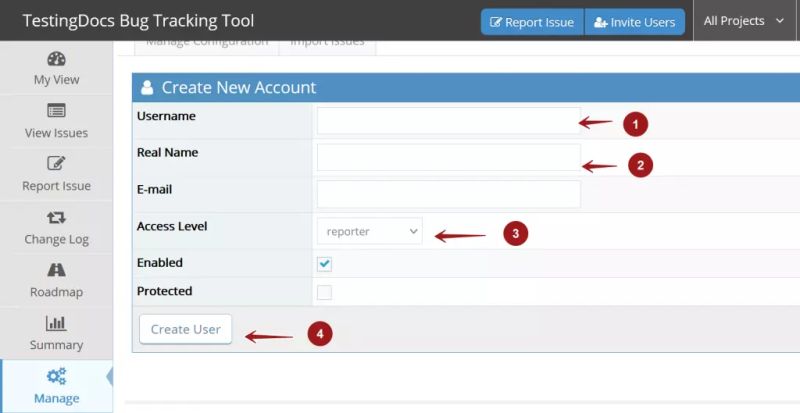This screenshot has width=800, height=413.
Task: Focus the Real Name input field
Action: click(448, 157)
